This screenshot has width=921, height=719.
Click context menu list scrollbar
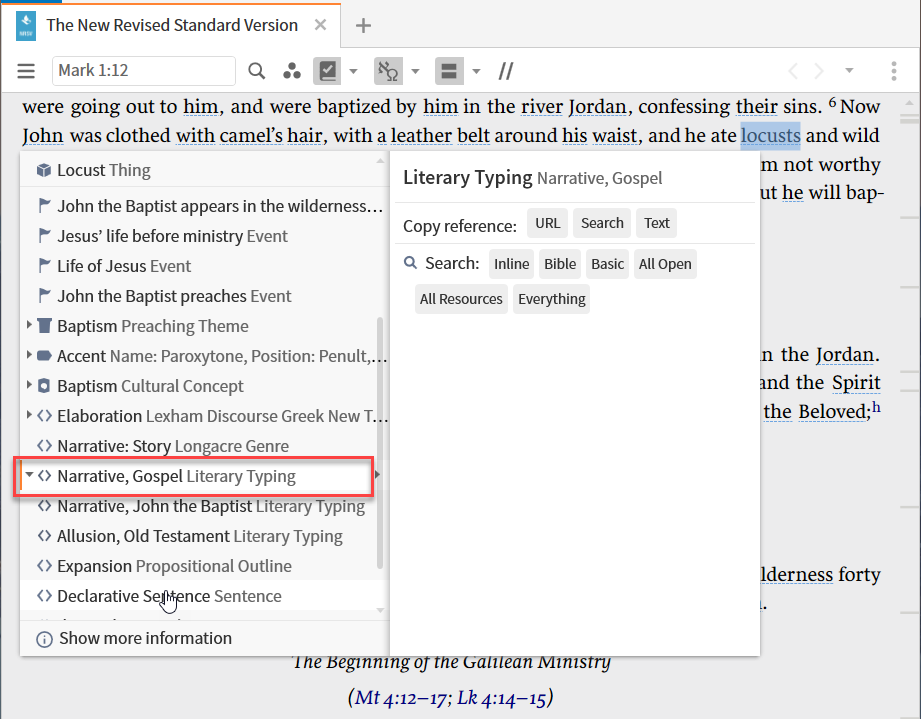(x=379, y=444)
